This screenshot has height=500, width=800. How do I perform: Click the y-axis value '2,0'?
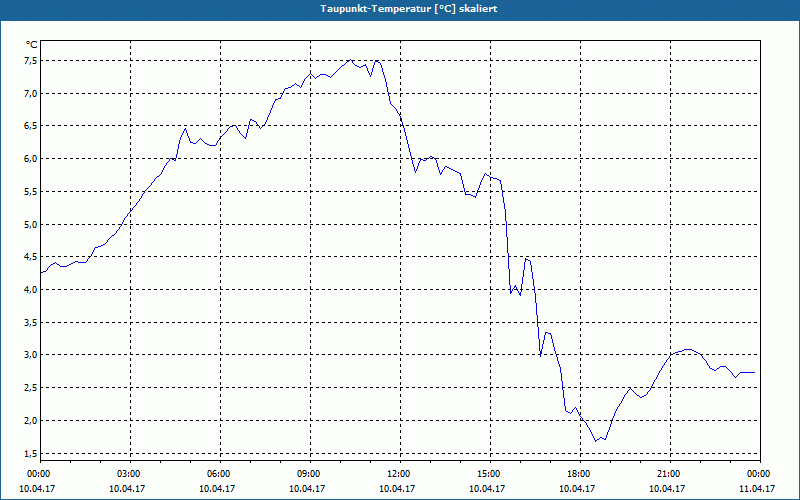[x=31, y=420]
